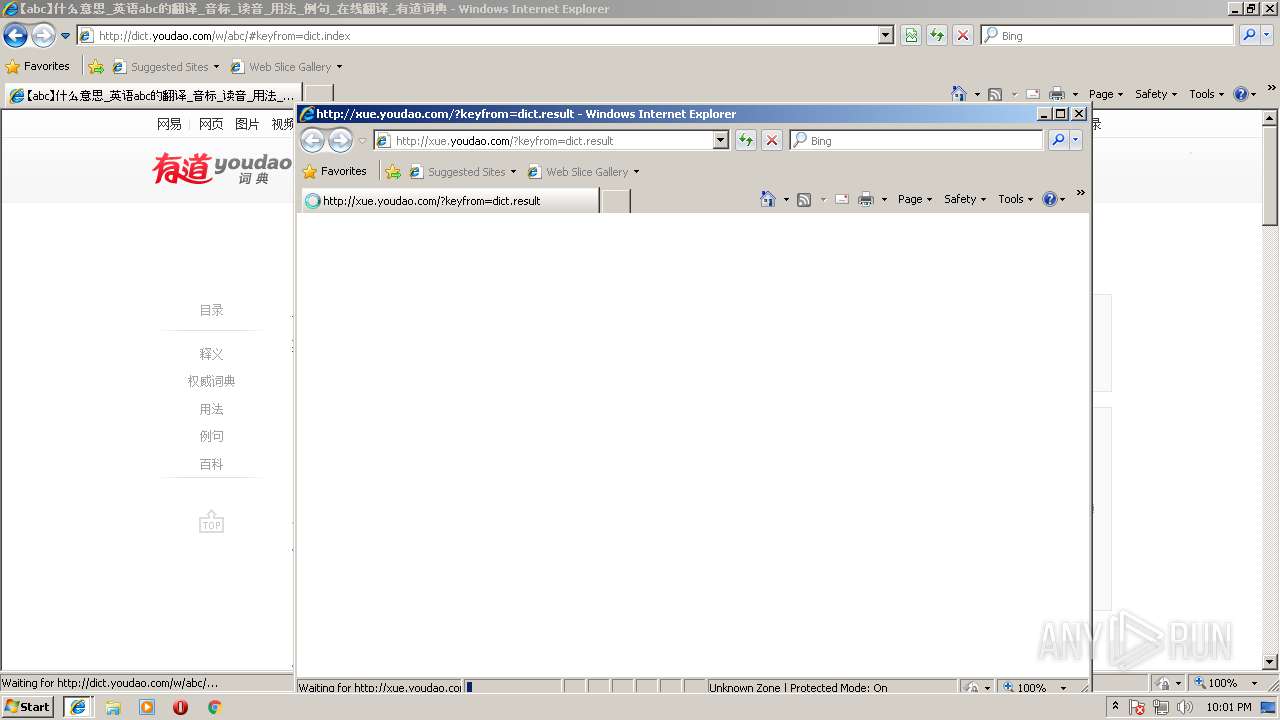Click Refresh icon in background window address bar
This screenshot has width=1280, height=720.
coord(937,36)
